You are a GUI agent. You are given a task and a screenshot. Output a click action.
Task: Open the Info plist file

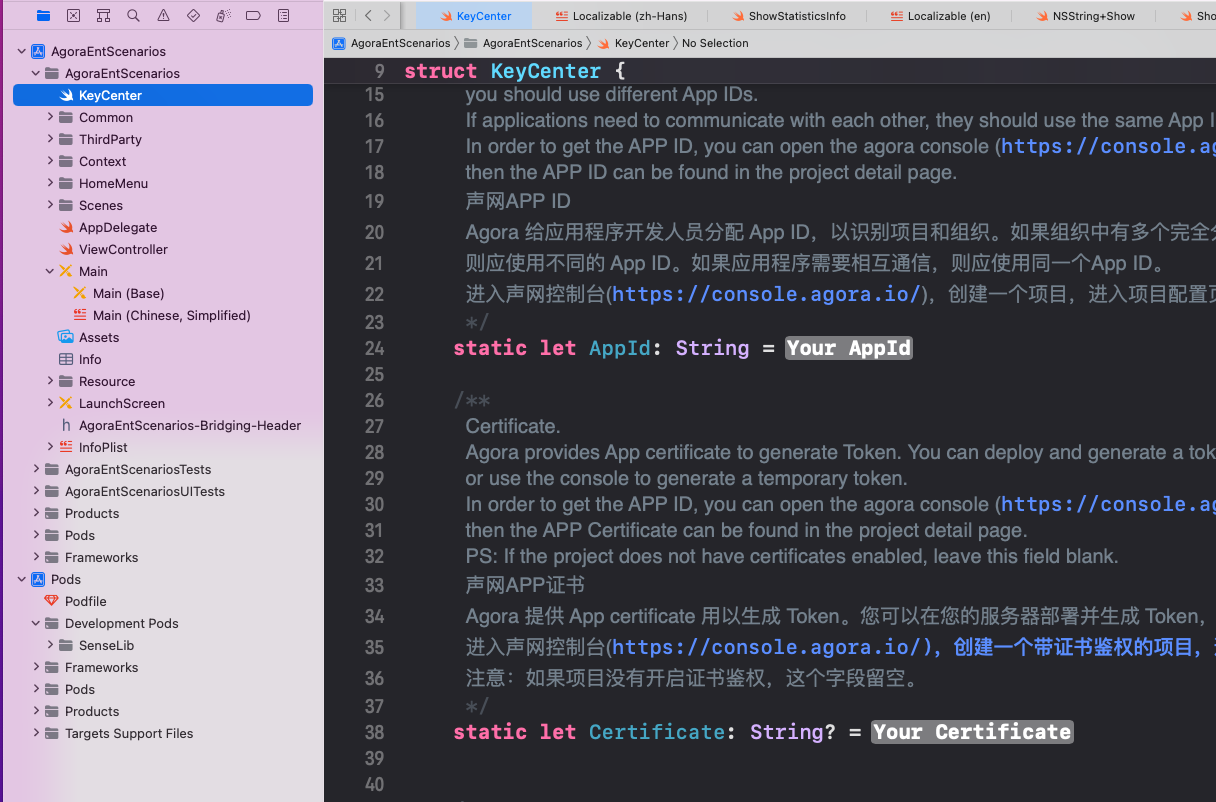[x=90, y=359]
